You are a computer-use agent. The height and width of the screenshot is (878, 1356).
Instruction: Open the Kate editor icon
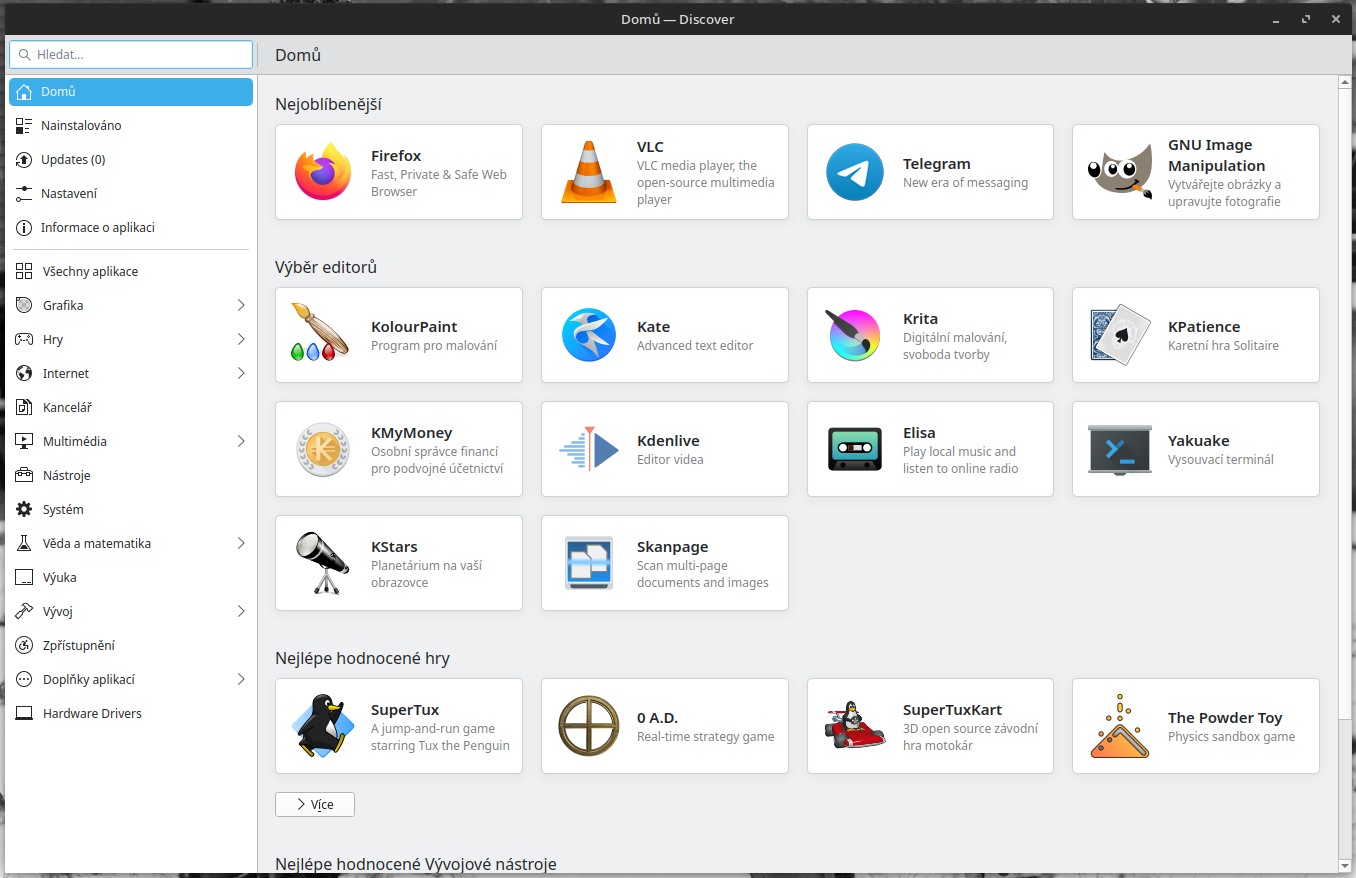[x=589, y=335]
